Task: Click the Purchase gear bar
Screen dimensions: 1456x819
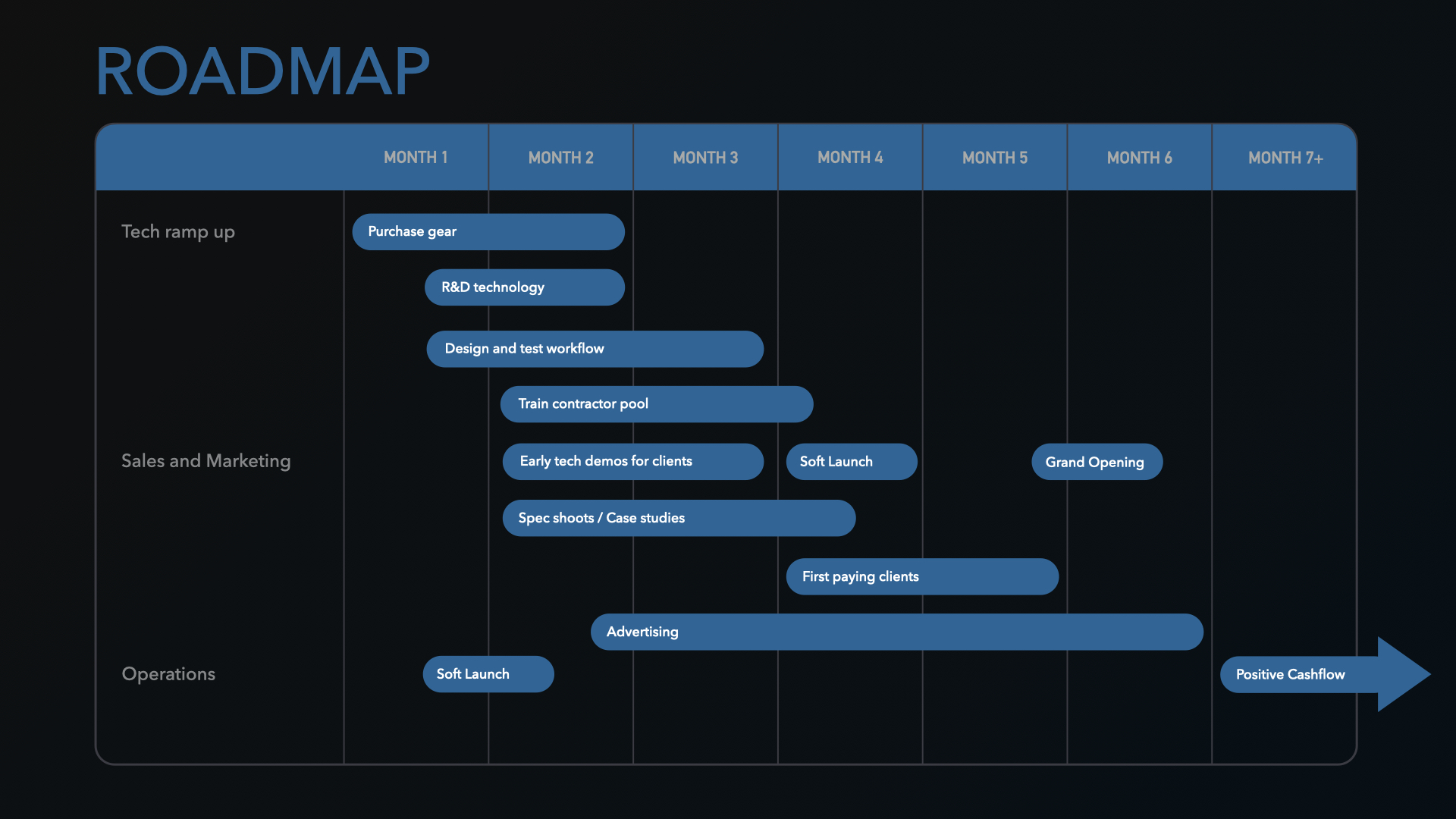Action: 488,231
